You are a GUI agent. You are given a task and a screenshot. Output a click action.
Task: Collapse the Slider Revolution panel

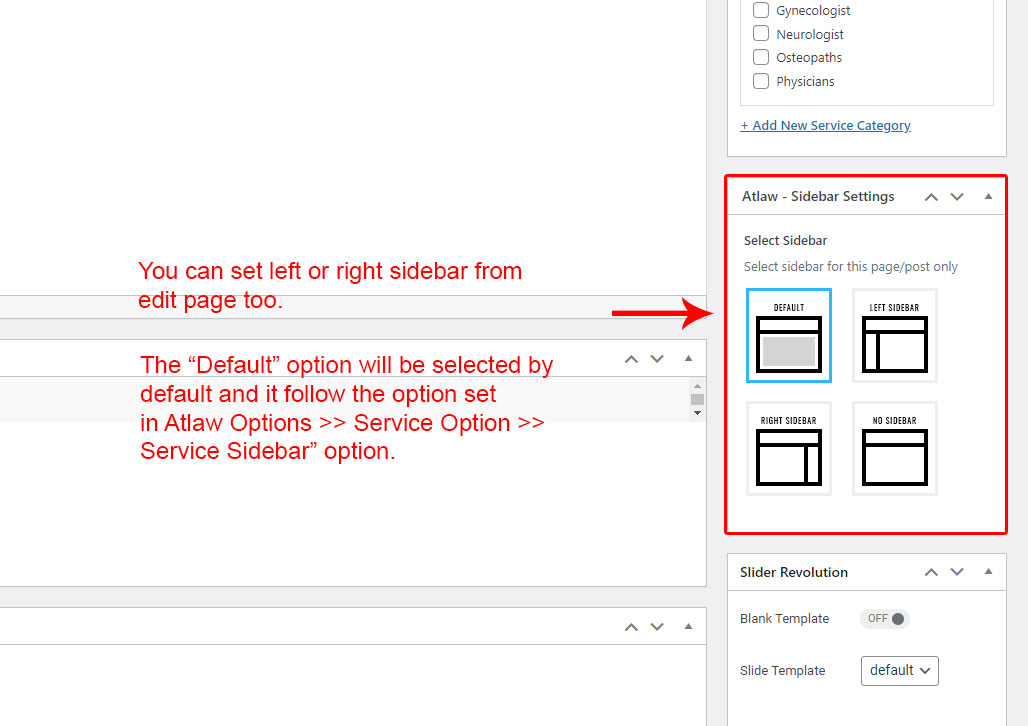point(988,572)
